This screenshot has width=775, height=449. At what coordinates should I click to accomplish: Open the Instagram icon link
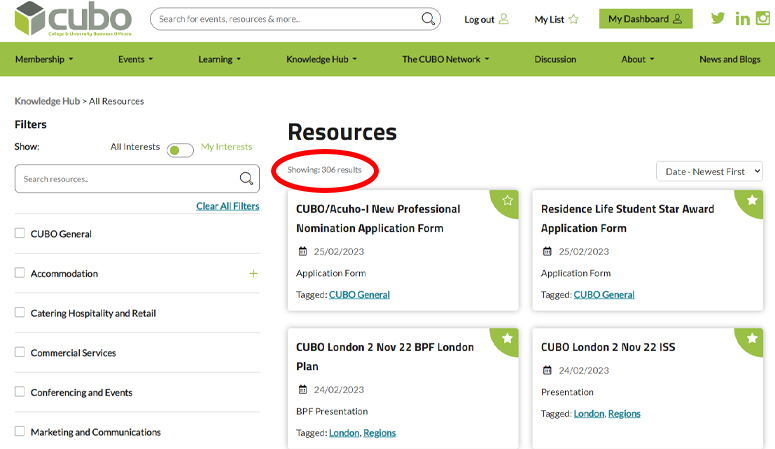tap(763, 18)
